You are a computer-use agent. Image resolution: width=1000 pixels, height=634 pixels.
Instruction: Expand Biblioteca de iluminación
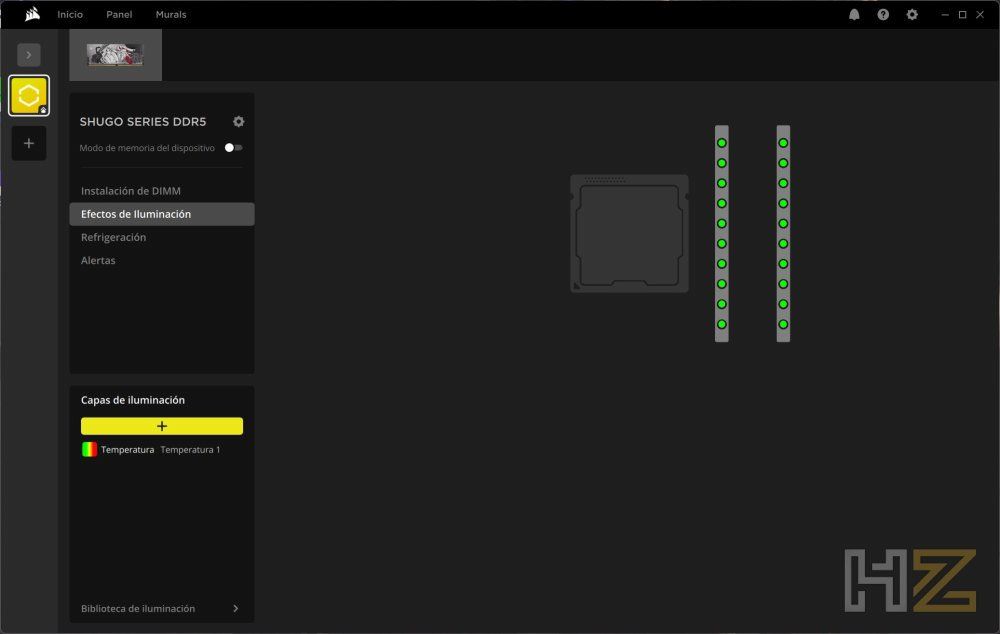162,608
